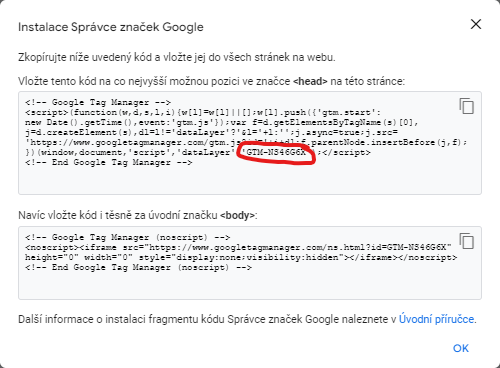Copy the body noscript snippet
Screen dimensions: 500x368
(x=467, y=241)
